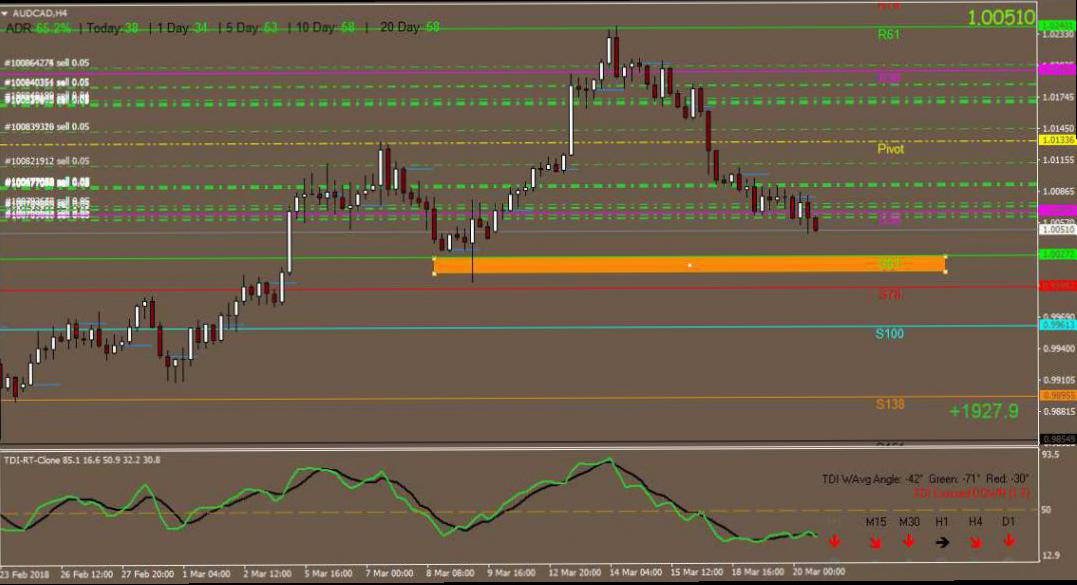This screenshot has height=585, width=1077.
Task: Click the right handle of orange rectangle
Action: click(x=945, y=265)
